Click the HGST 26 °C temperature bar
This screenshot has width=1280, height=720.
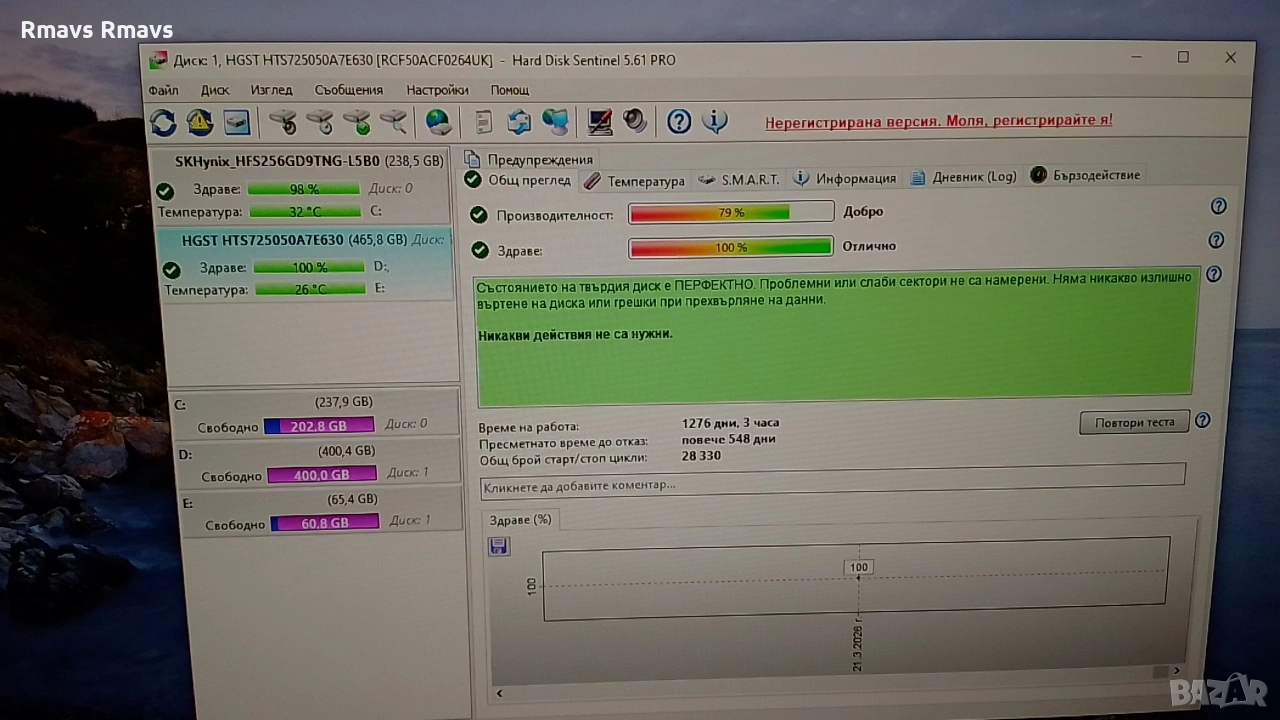[310, 289]
